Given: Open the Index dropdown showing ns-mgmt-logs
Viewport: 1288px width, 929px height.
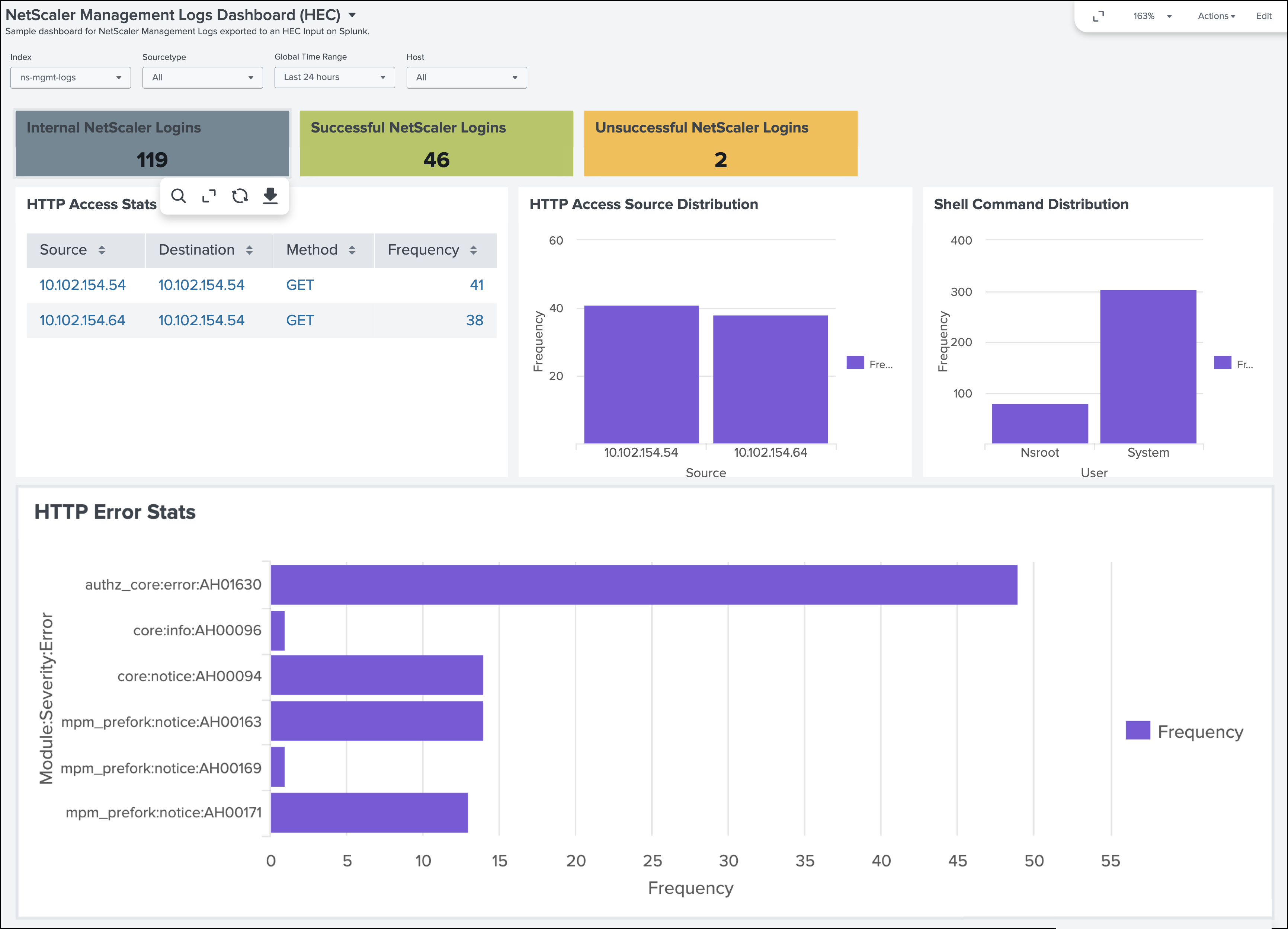Looking at the screenshot, I should 70,77.
